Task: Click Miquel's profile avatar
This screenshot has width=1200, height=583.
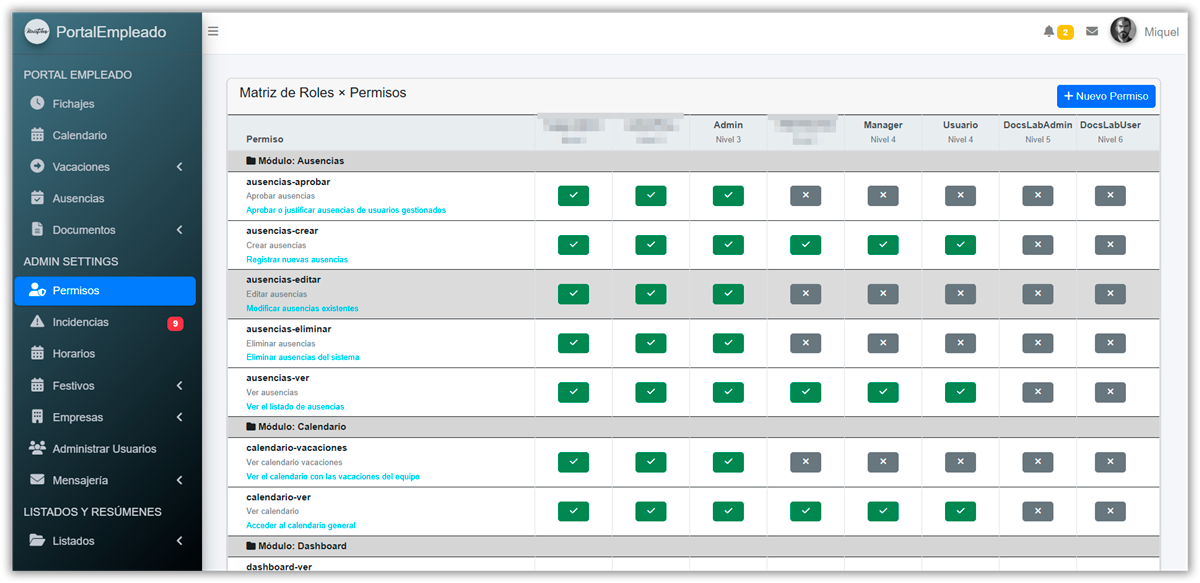Action: coord(1123,31)
